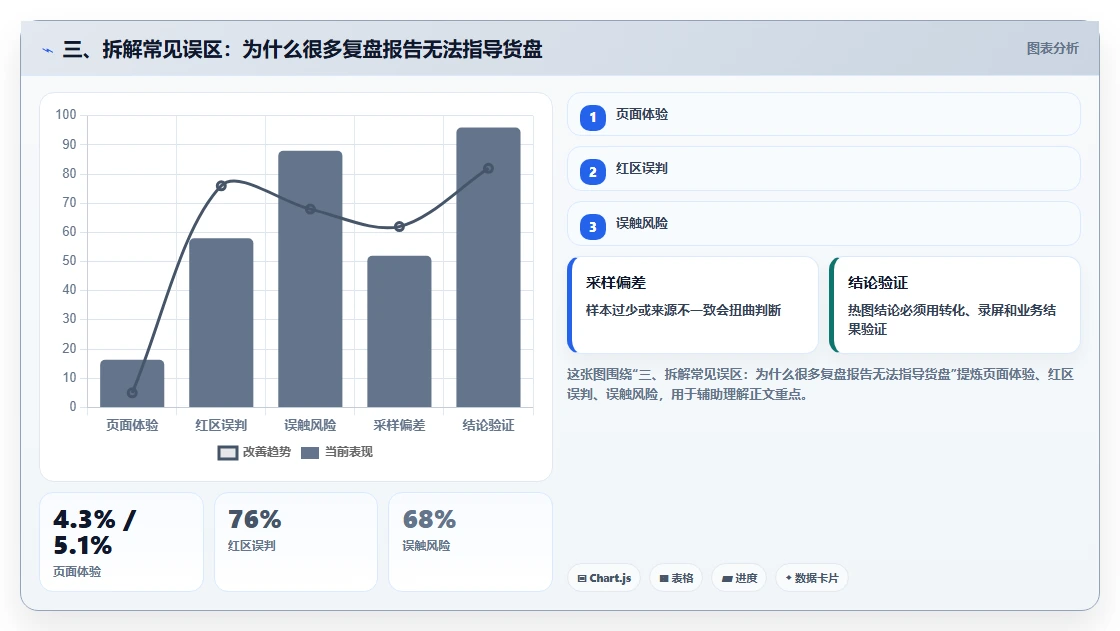This screenshot has width=1120, height=631.
Task: Click the 改善趋势 legend label
Action: pyautogui.click(x=266, y=452)
